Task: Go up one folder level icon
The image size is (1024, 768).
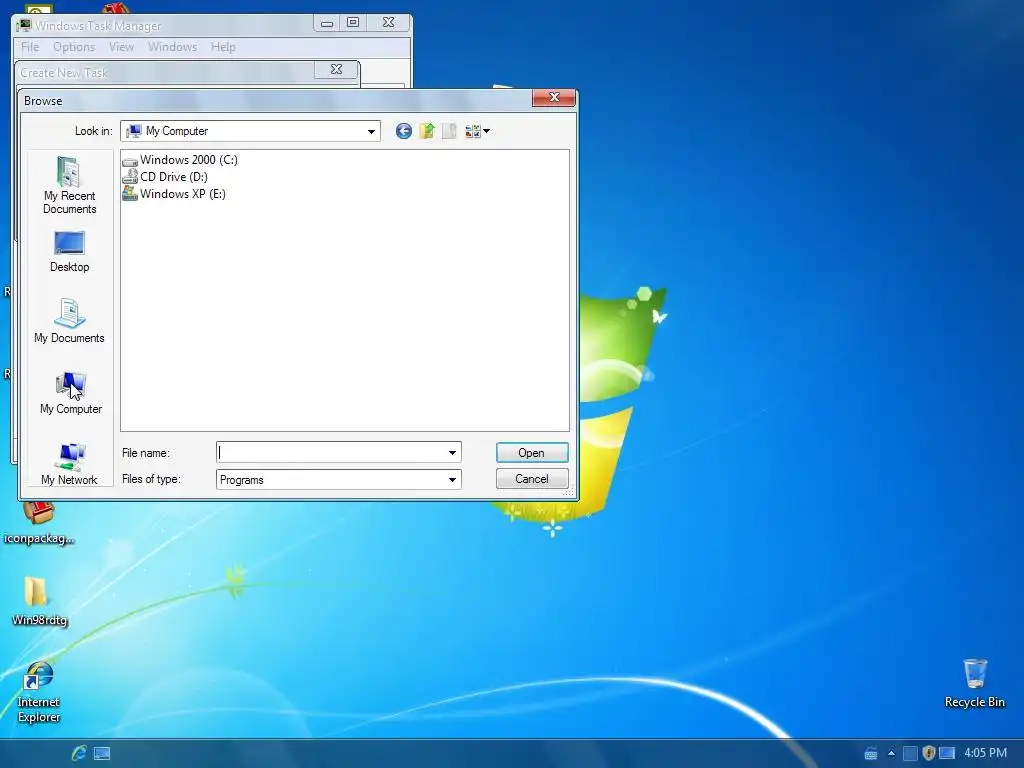Action: pos(426,131)
